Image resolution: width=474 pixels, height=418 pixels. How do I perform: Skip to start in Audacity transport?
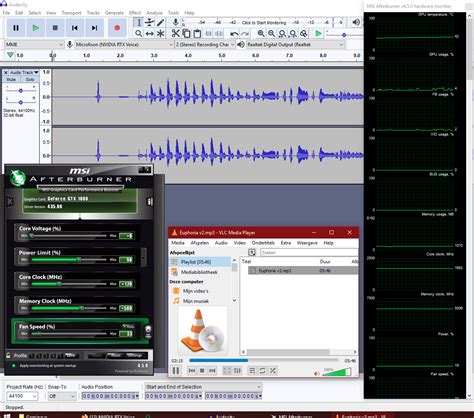pos(75,28)
